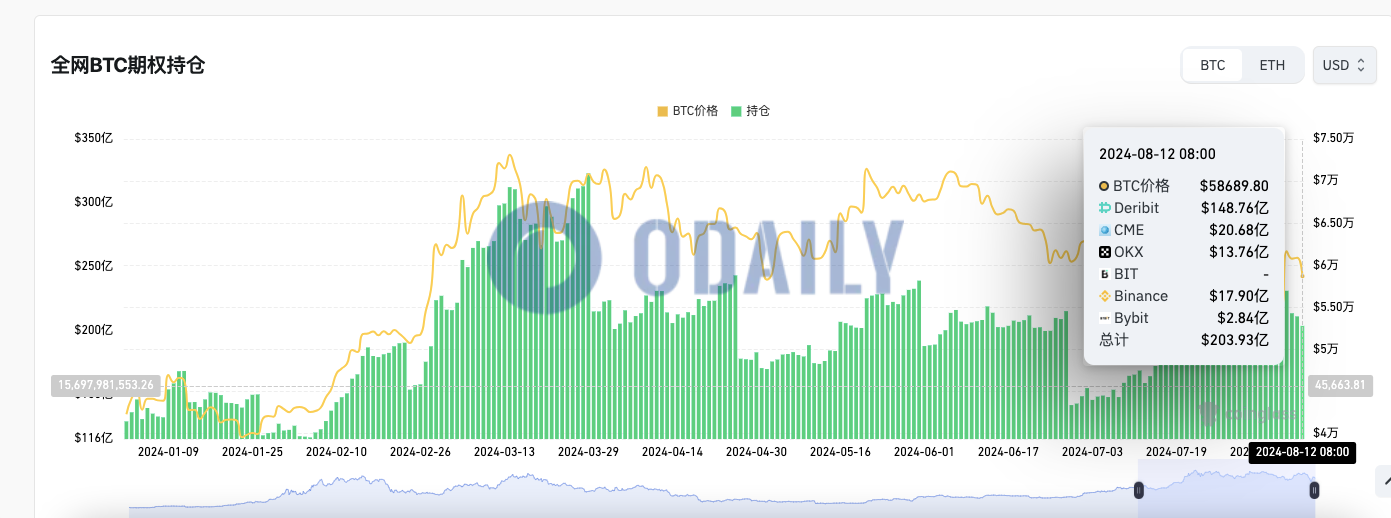Click the left axis marker 15,697,981,553.26
The image size is (1391, 518).
tap(105, 384)
